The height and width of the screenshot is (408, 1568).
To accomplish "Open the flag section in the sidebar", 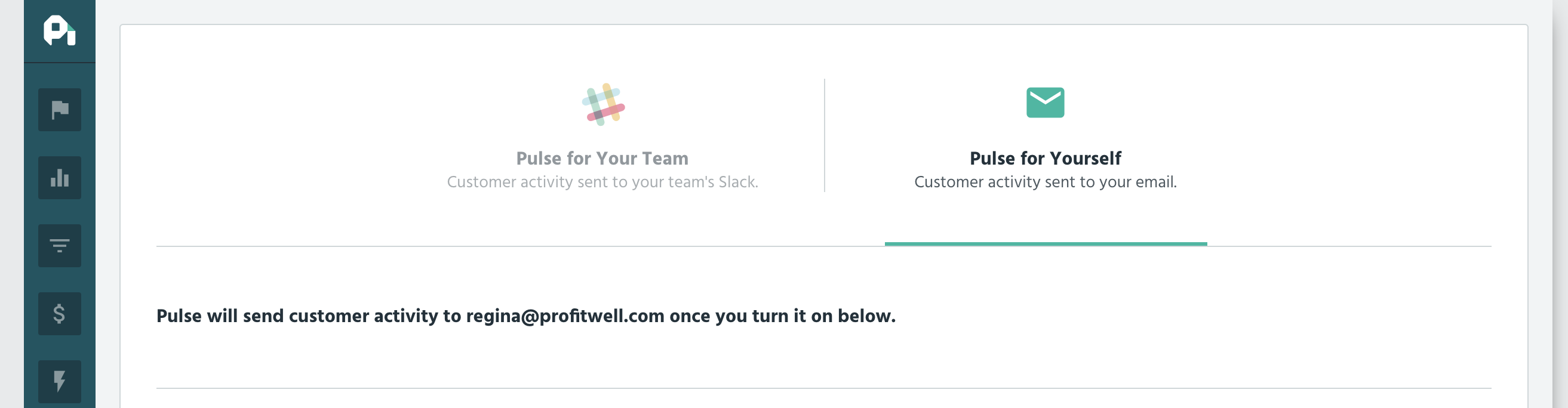I will click(x=60, y=109).
